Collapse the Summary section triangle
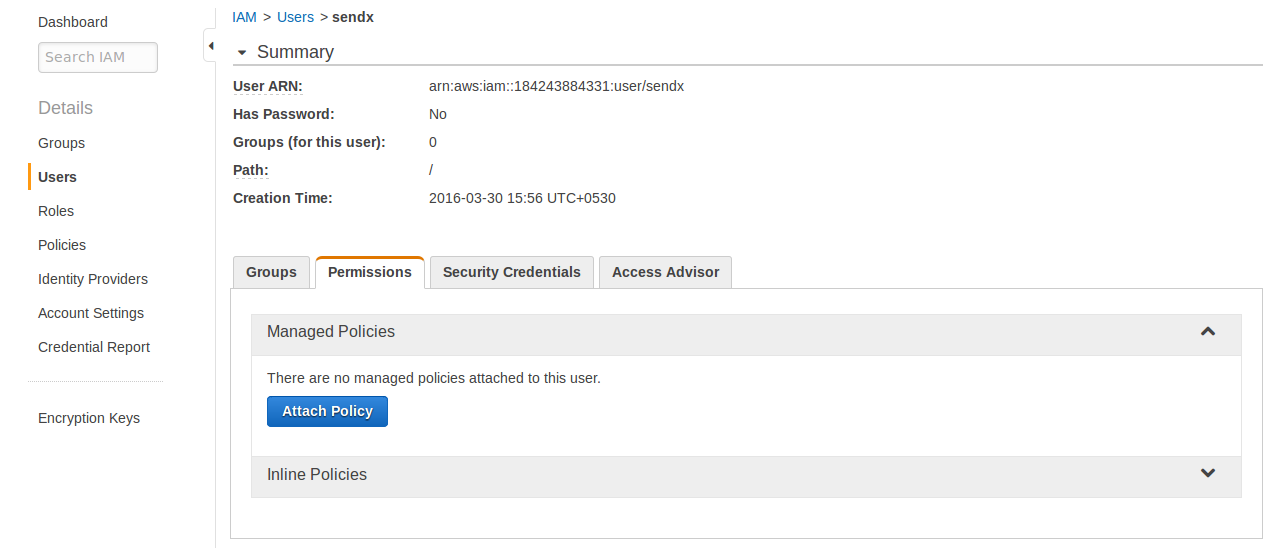This screenshot has height=548, width=1272. (241, 53)
